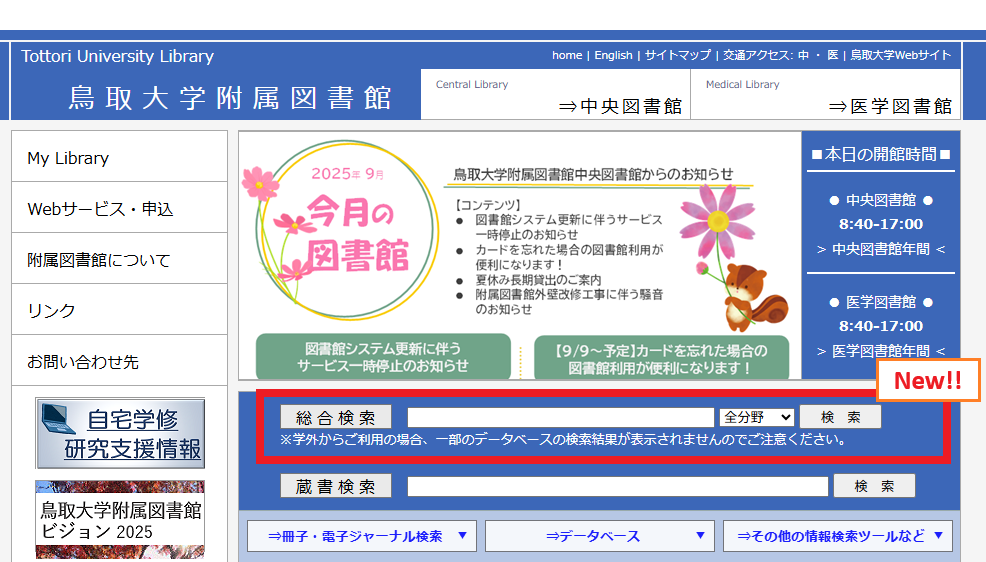Screen dimensions: 986x562
Task: Open the サイトマップ link
Action: (x=677, y=55)
